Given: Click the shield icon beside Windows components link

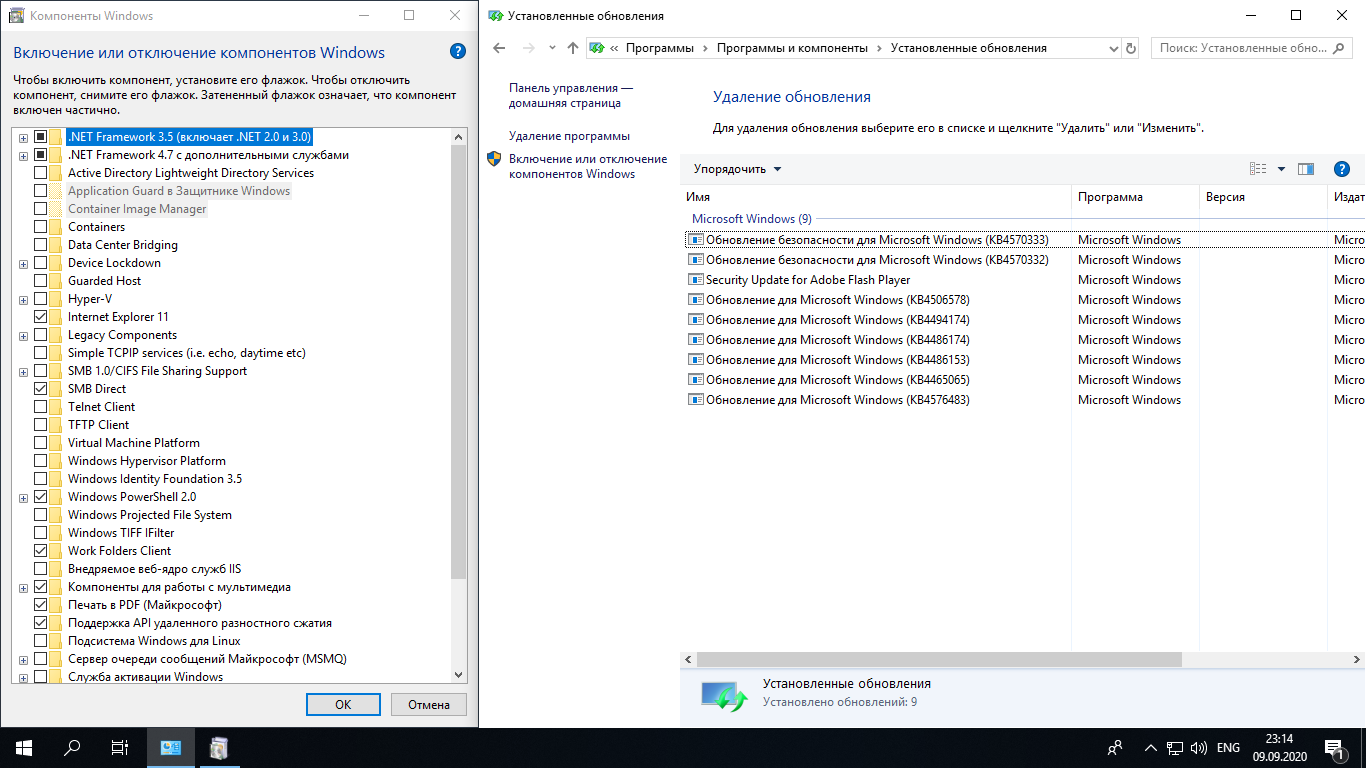Looking at the screenshot, I should point(494,159).
